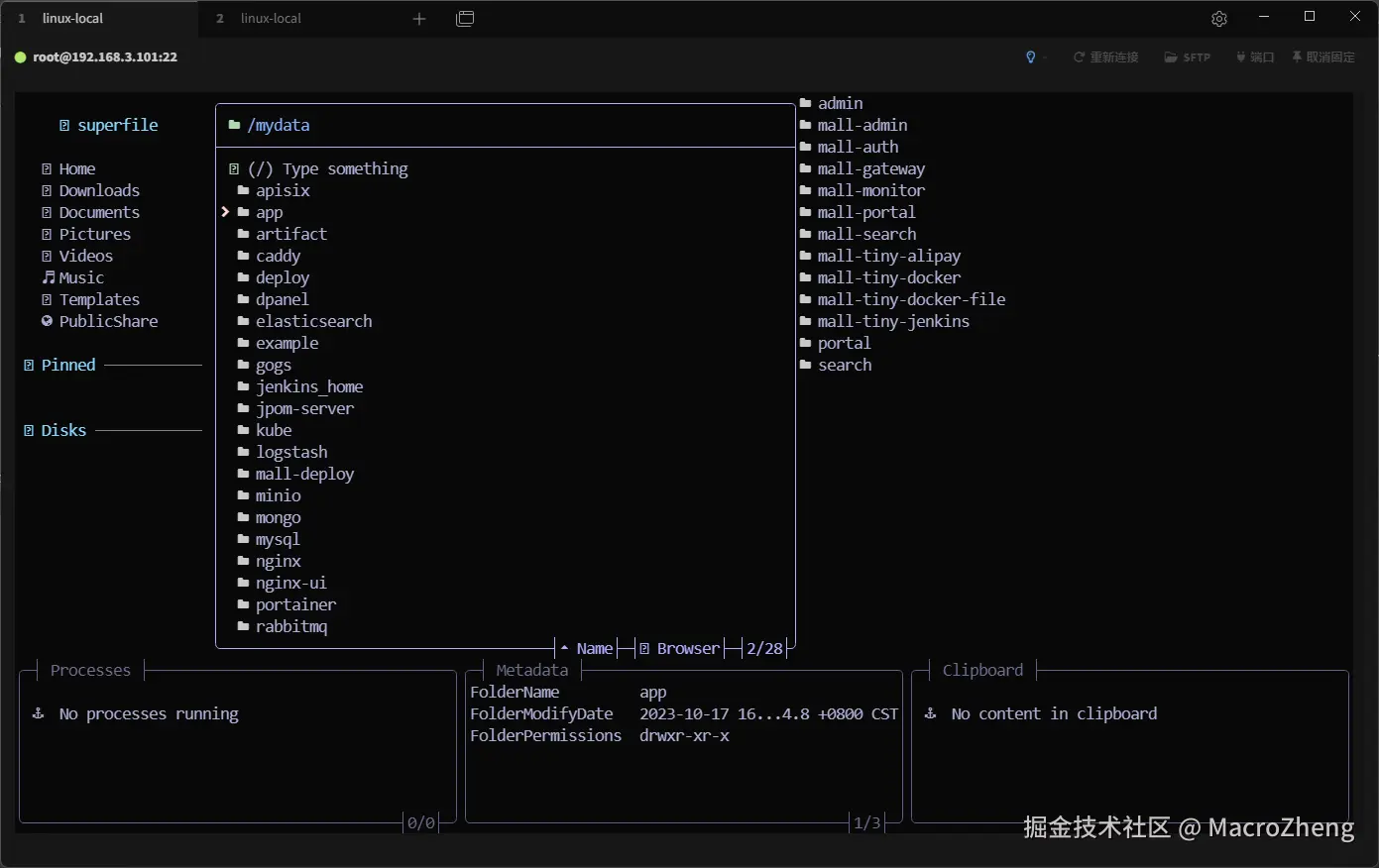The width and height of the screenshot is (1379, 868).
Task: Click the clipboard anchor icon
Action: (931, 713)
